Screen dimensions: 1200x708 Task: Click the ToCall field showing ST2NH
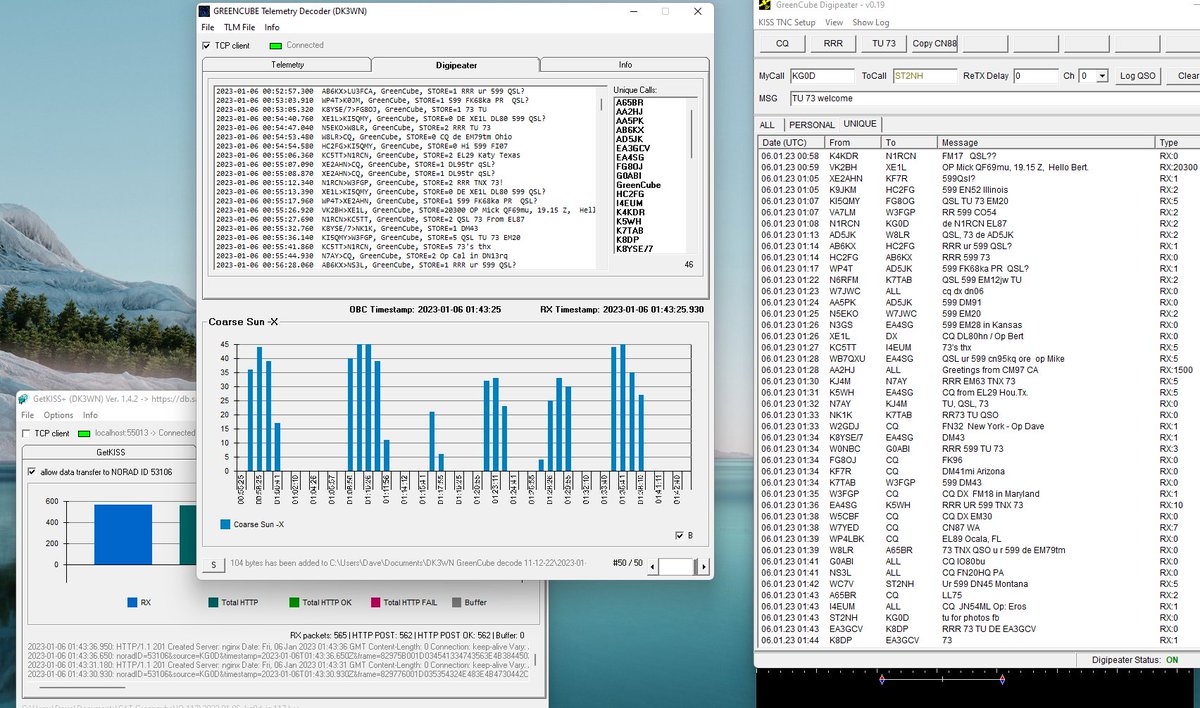coord(925,76)
